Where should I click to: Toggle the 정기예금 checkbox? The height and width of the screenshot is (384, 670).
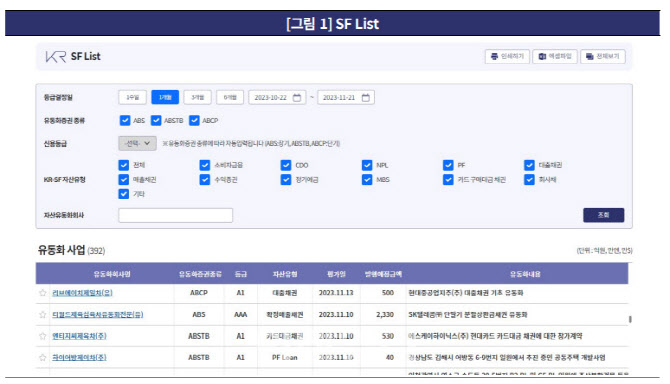tap(286, 179)
